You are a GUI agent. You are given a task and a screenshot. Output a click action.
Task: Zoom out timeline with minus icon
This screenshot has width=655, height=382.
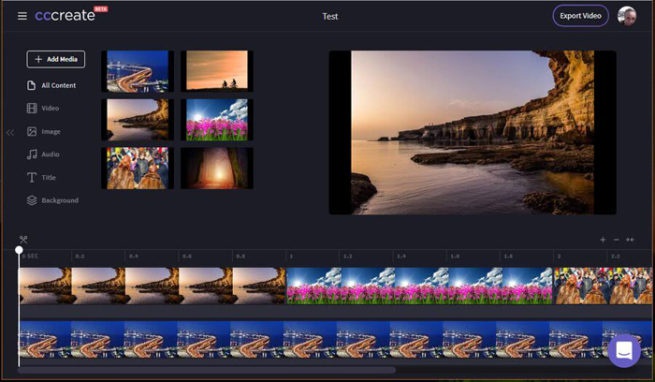click(x=616, y=239)
